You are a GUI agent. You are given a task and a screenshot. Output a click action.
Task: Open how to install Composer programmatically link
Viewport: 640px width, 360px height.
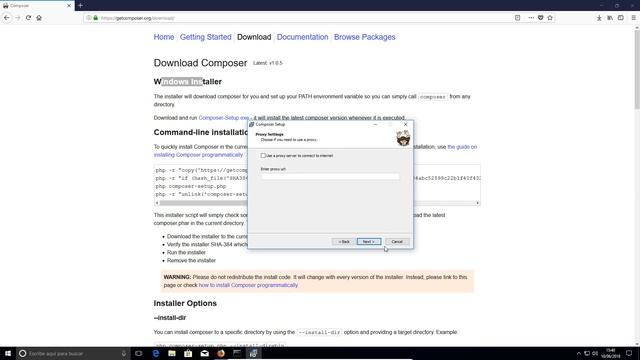click(x=248, y=285)
